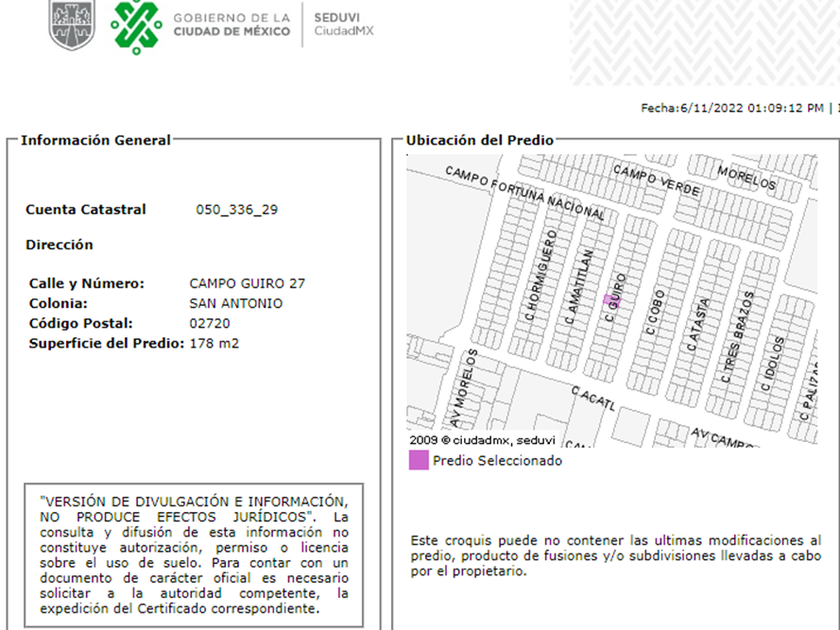Click the Código Postal label
Screen dimensions: 840x630
81,324
